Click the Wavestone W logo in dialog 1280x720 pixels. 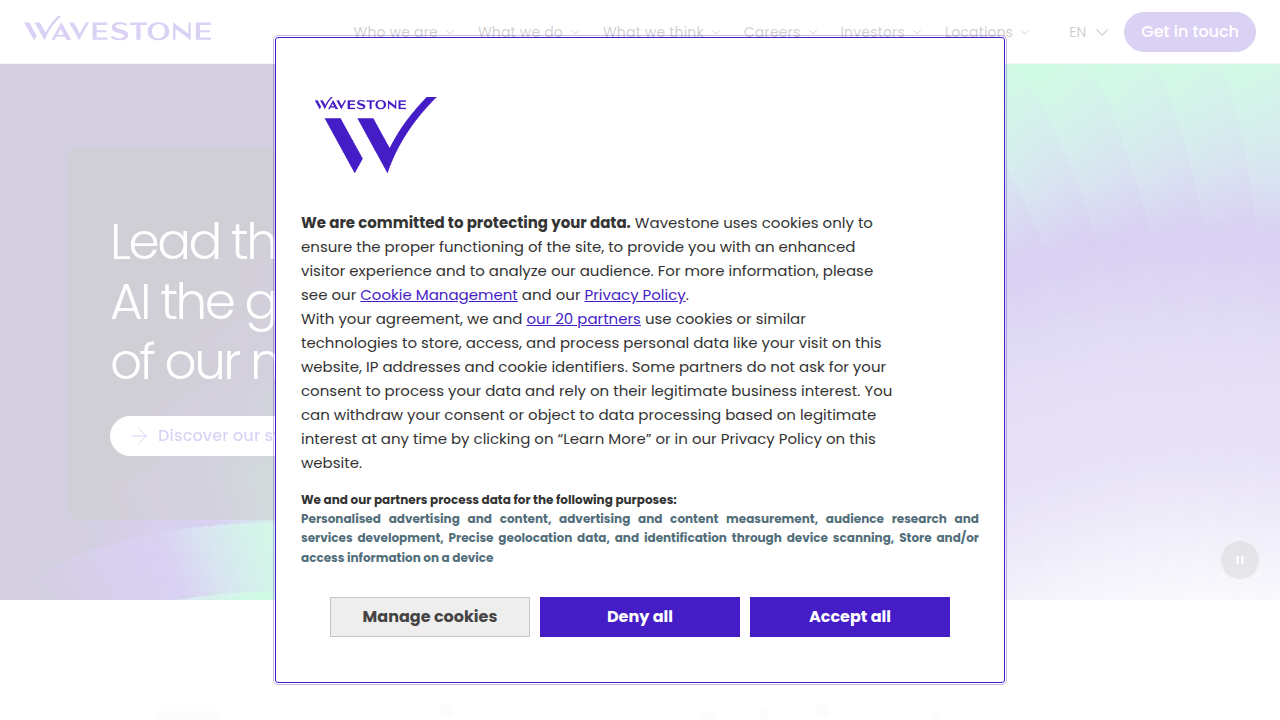point(375,135)
